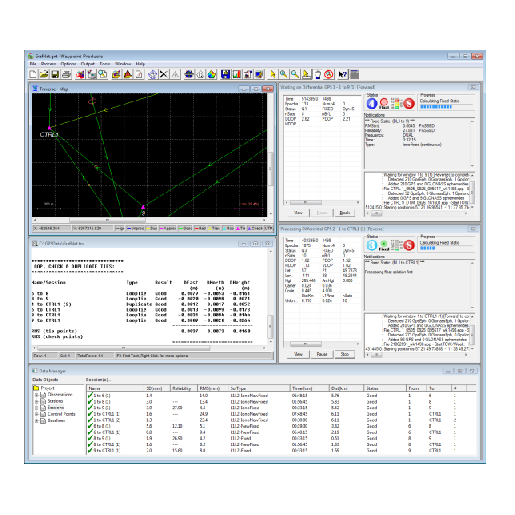Save the project via the floppy disk icon

[55, 74]
